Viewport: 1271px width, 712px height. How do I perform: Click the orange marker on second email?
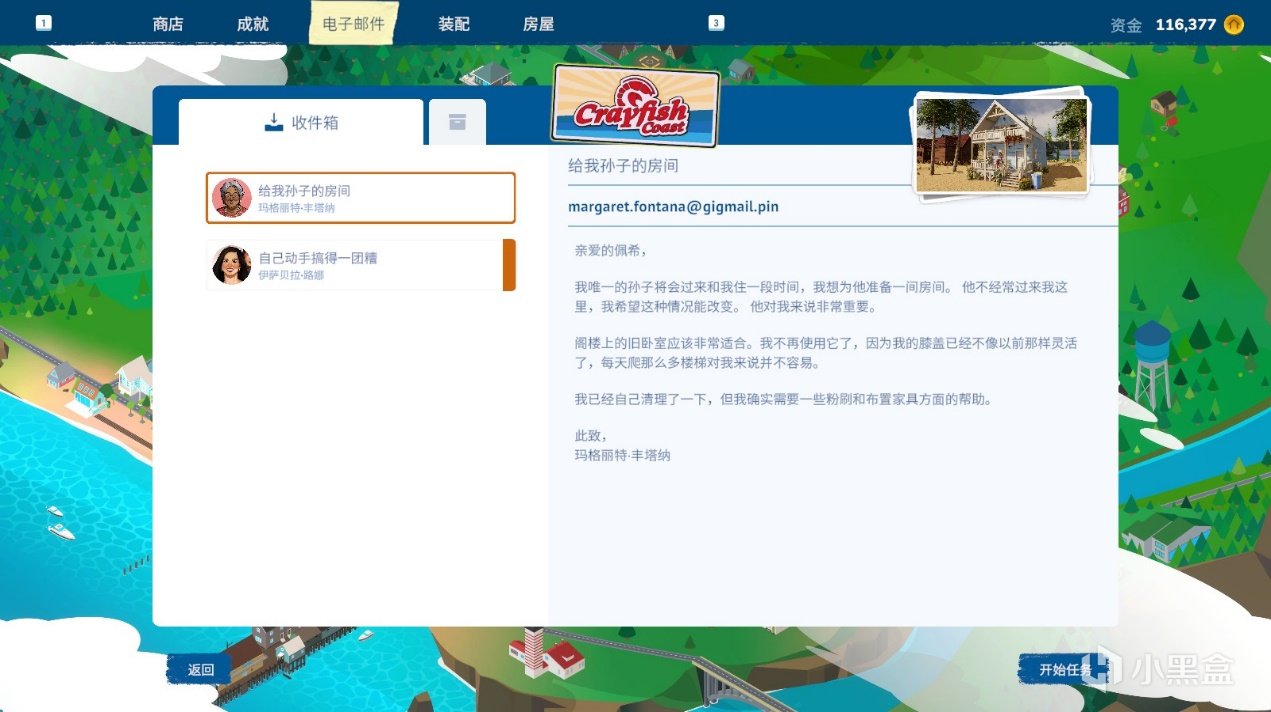coord(509,265)
